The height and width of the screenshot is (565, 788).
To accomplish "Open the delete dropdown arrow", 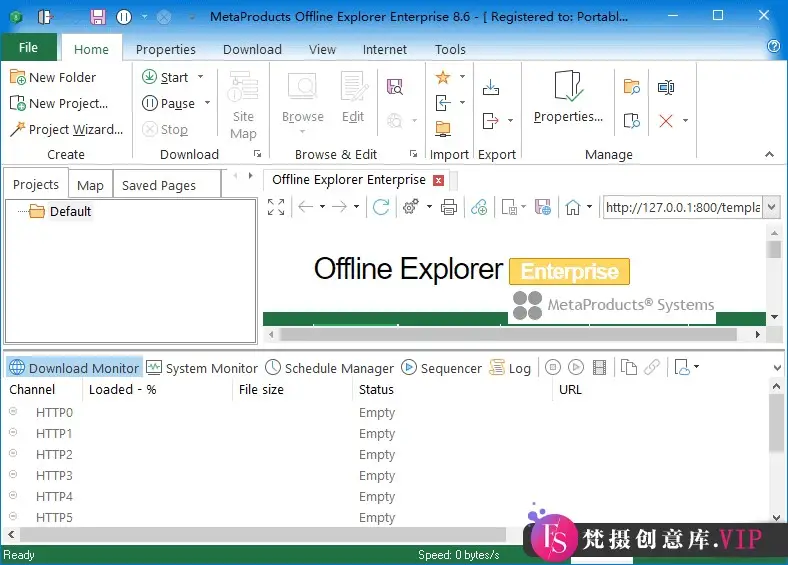I will [685, 121].
